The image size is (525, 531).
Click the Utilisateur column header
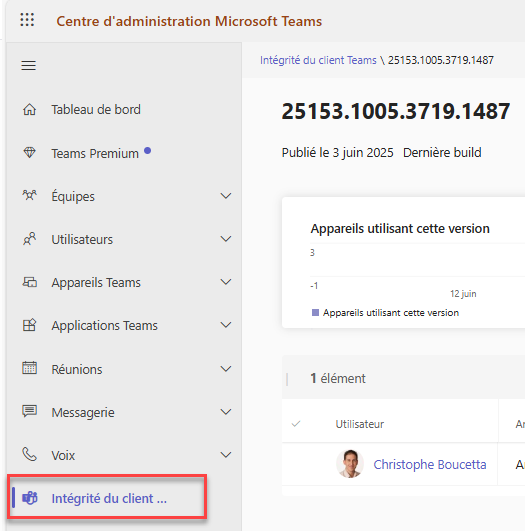coord(360,424)
